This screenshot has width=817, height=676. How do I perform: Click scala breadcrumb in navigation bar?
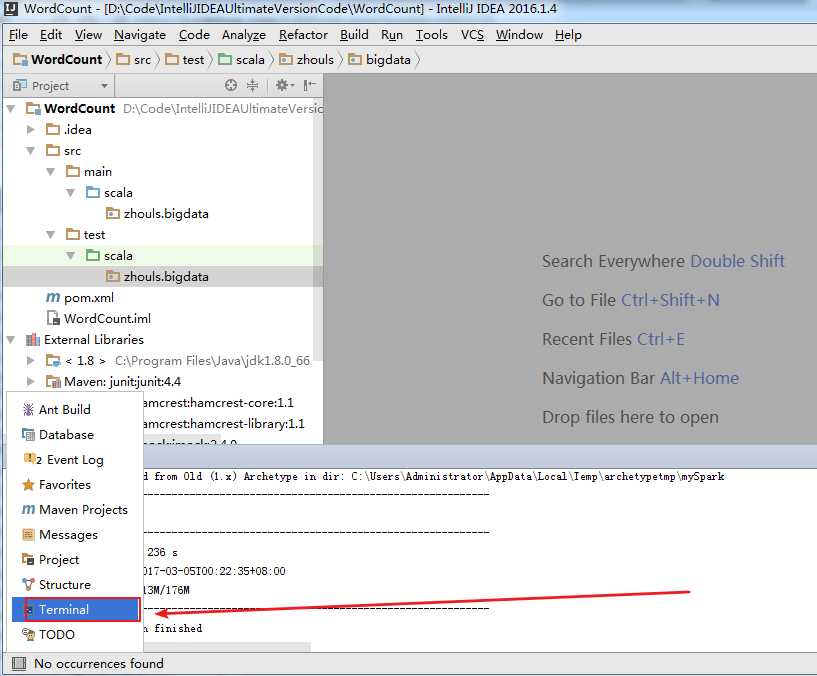241,60
